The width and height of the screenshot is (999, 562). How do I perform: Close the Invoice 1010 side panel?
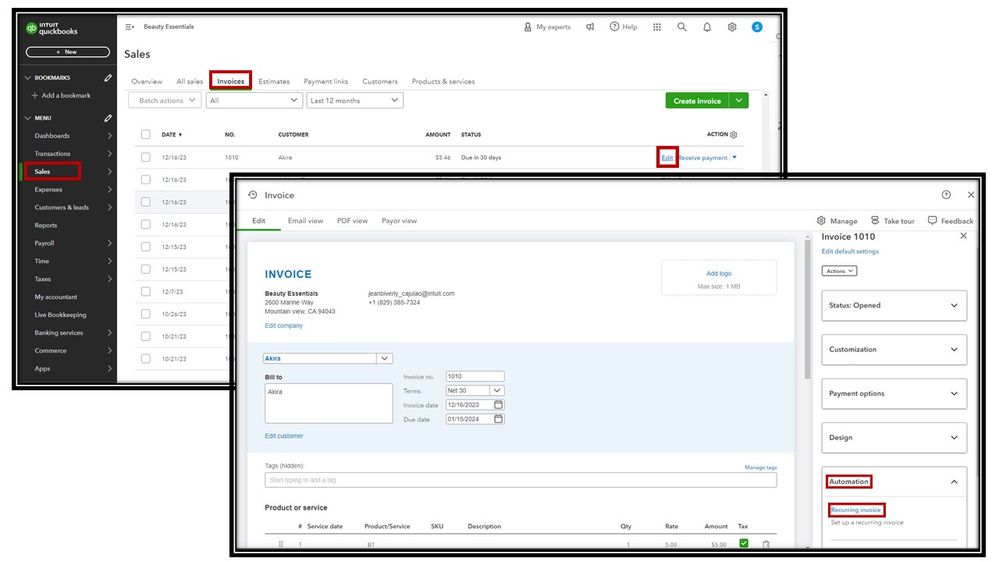click(x=963, y=236)
